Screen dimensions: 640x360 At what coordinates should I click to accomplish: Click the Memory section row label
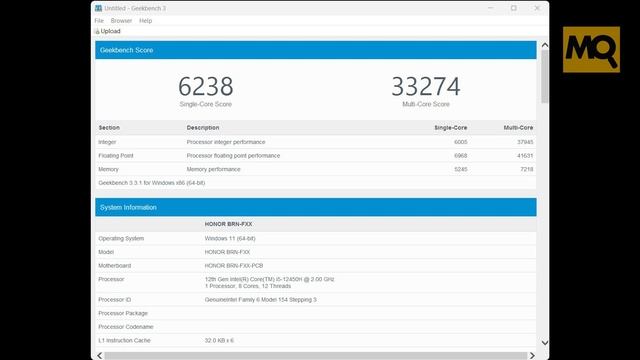[108, 169]
